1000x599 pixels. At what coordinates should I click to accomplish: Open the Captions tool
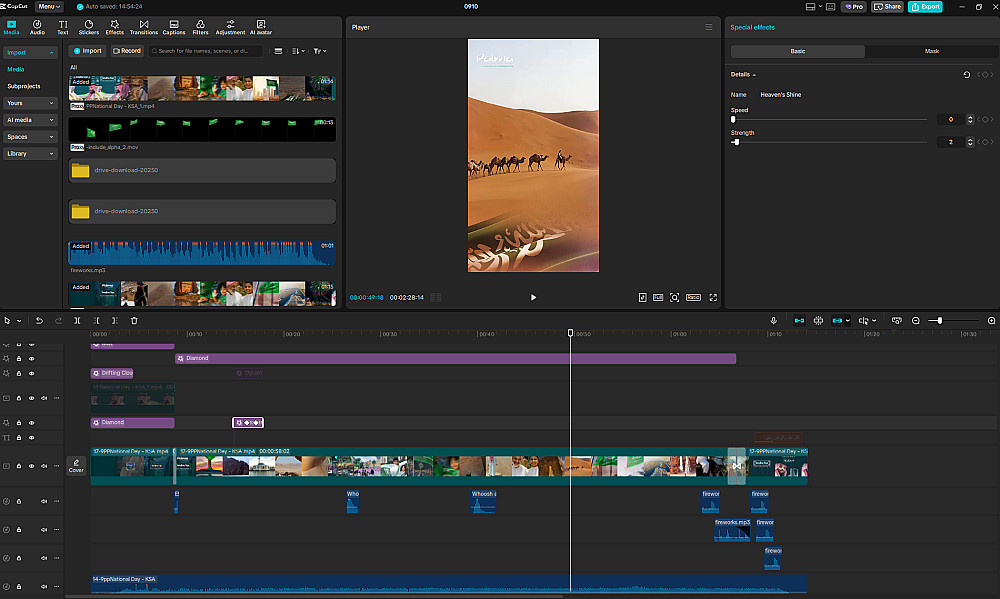pos(174,26)
